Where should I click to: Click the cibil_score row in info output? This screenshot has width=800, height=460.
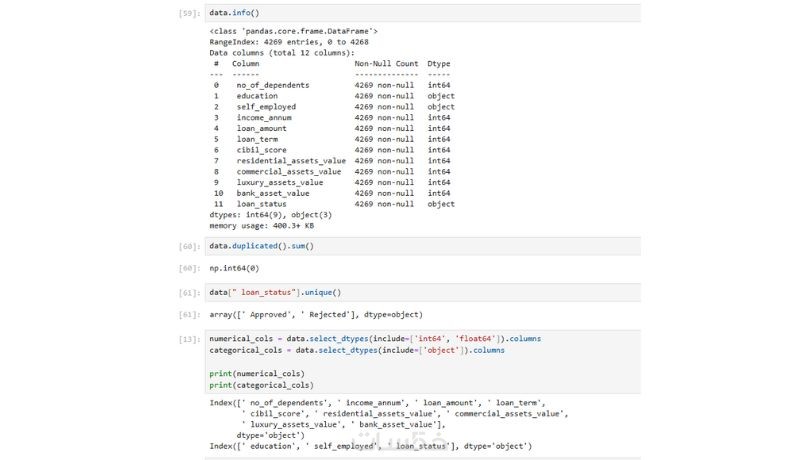pyautogui.click(x=263, y=150)
